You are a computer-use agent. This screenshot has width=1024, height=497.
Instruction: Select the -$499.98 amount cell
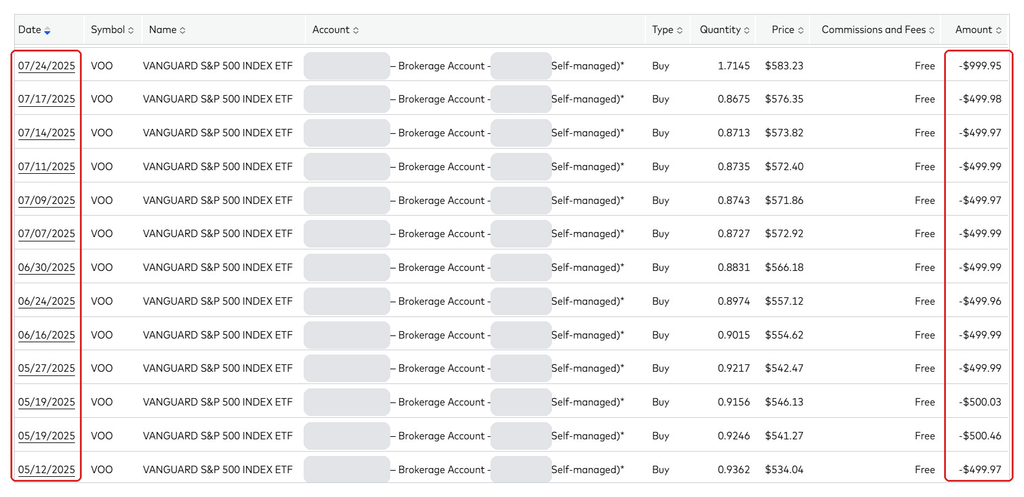coord(980,99)
